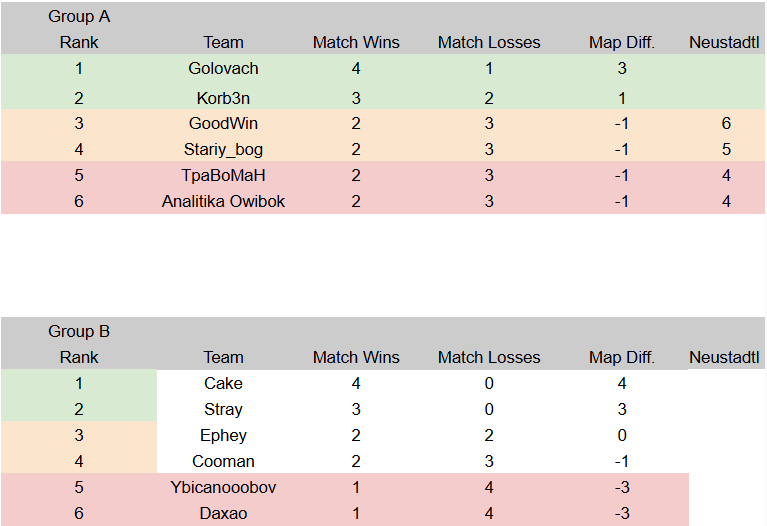Click Group B Match Losses header
Image resolution: width=767 pixels, height=526 pixels.
click(x=489, y=358)
